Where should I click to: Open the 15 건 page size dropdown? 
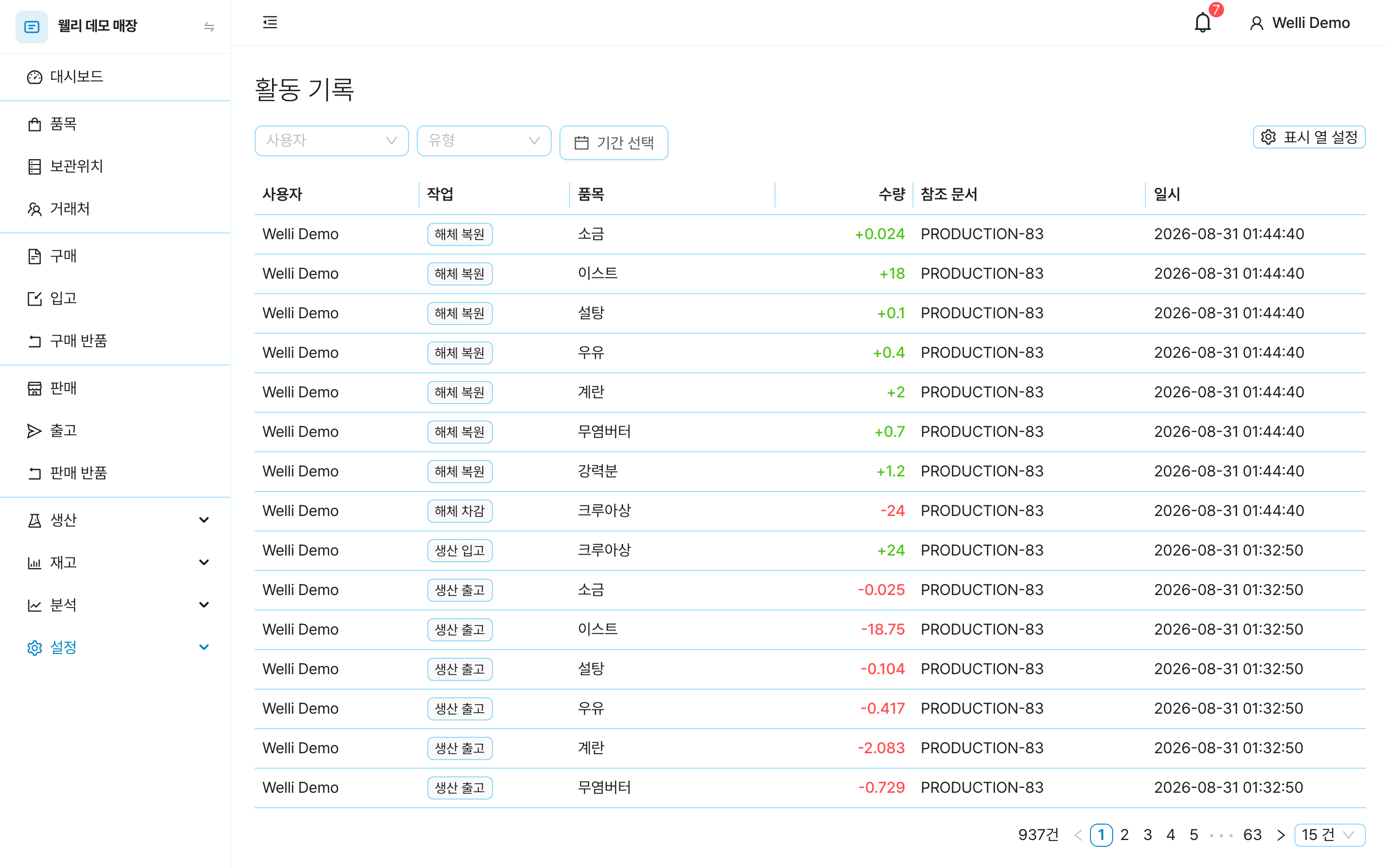[1329, 835]
